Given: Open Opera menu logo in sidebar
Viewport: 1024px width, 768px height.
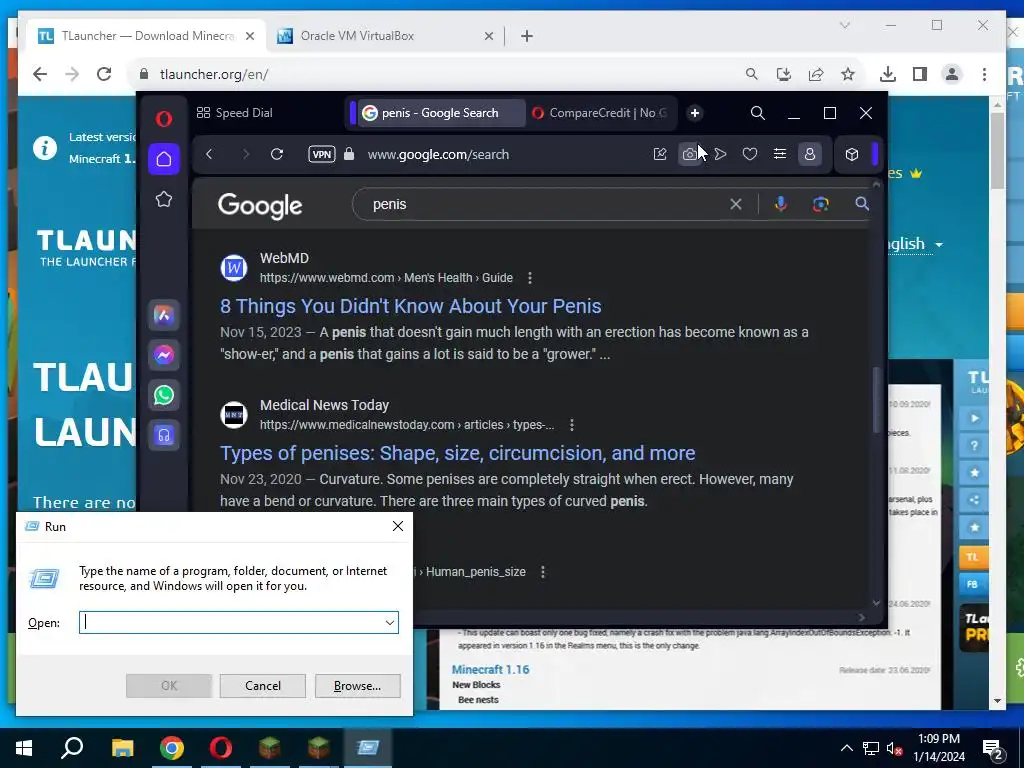Looking at the screenshot, I should (164, 118).
